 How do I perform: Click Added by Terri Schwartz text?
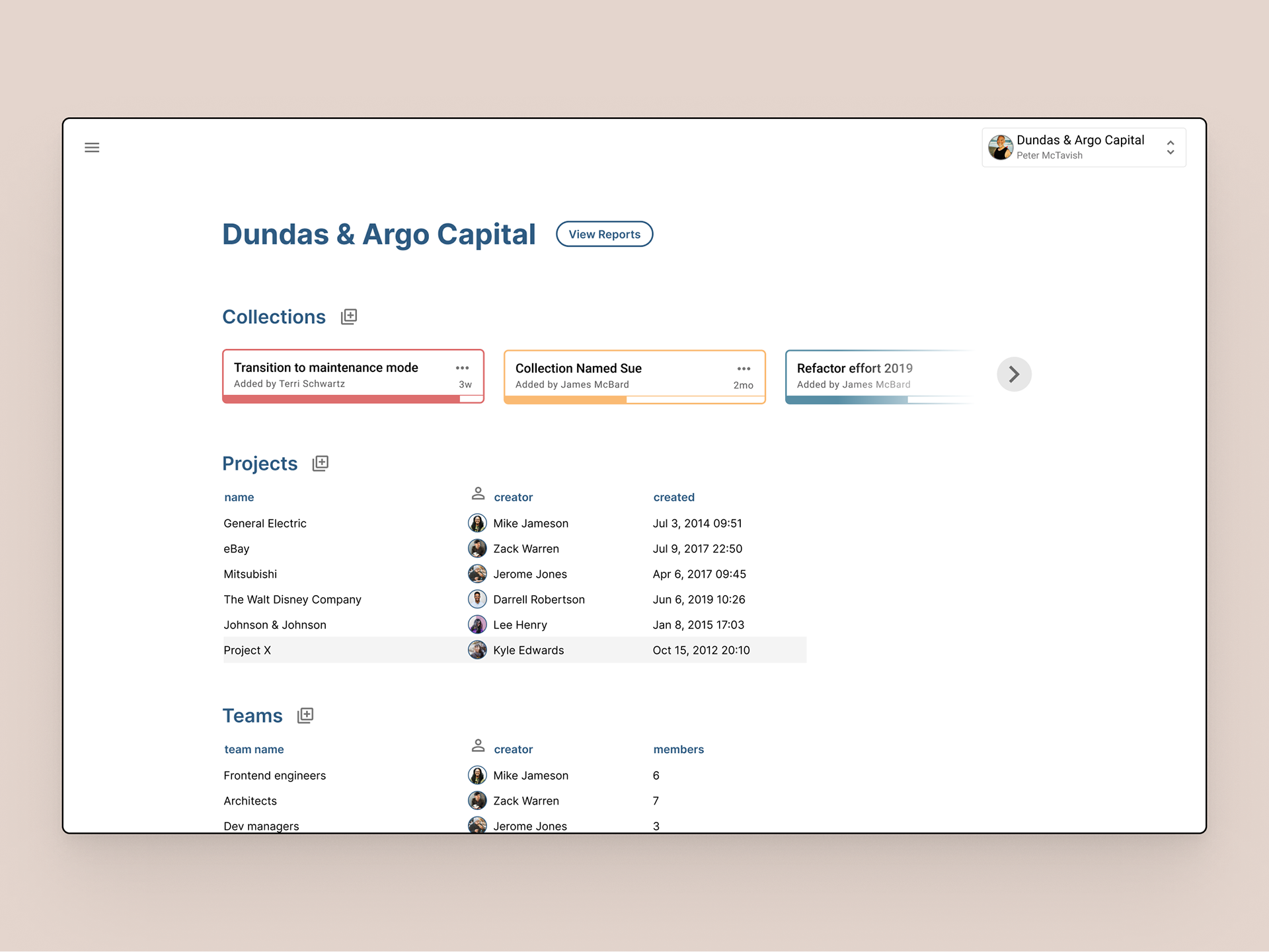(289, 384)
